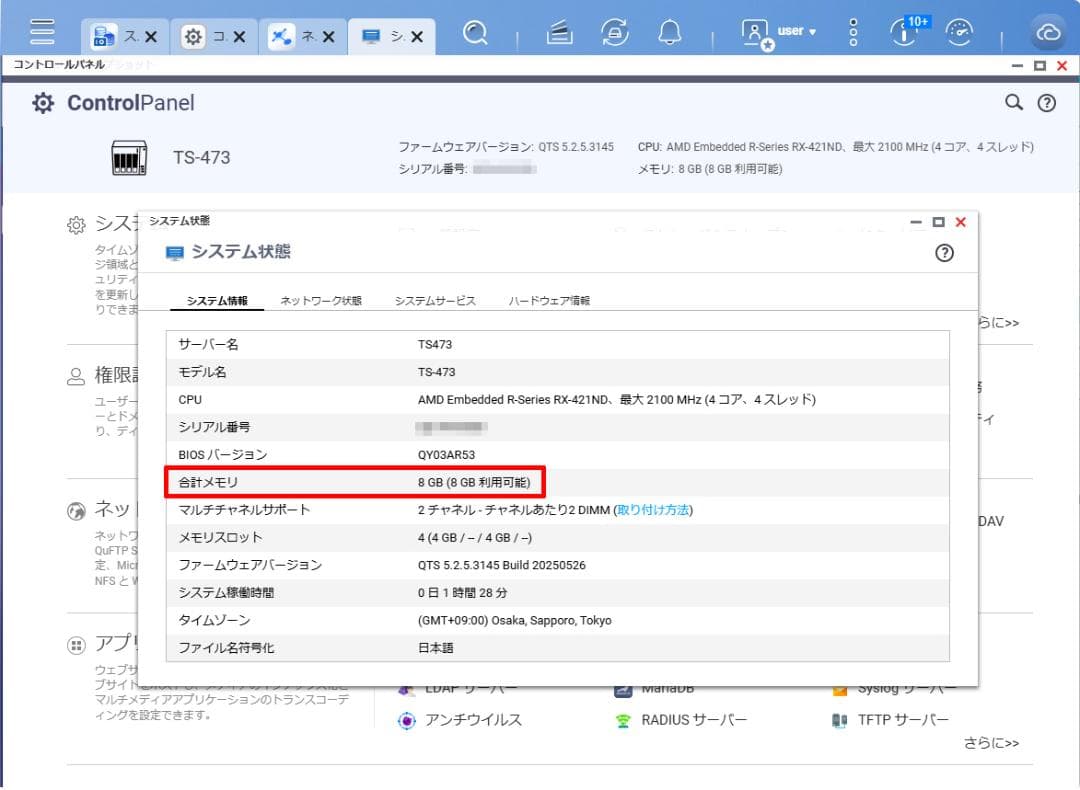Click the TFTP サーバー link
This screenshot has height=790, width=1080.
(902, 720)
